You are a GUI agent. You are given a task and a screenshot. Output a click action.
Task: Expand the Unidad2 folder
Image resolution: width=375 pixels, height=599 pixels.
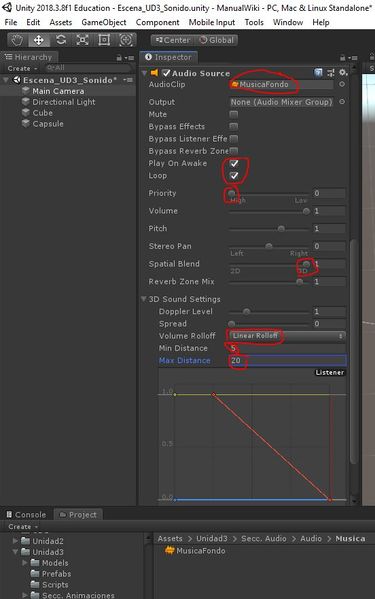pyautogui.click(x=15, y=541)
